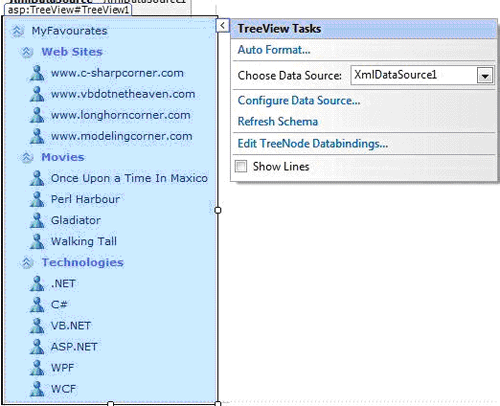The height and width of the screenshot is (406, 500).
Task: Collapse the Movies node
Action: 27,157
